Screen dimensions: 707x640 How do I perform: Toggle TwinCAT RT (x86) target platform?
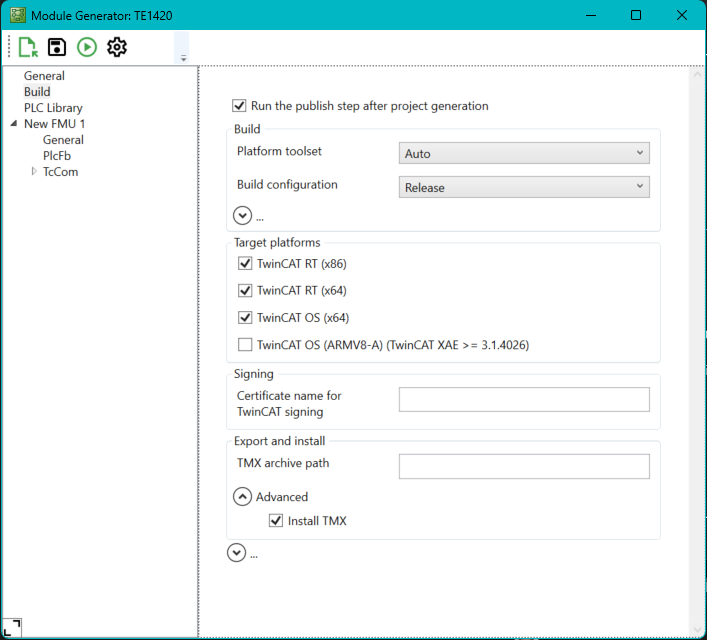tap(245, 264)
